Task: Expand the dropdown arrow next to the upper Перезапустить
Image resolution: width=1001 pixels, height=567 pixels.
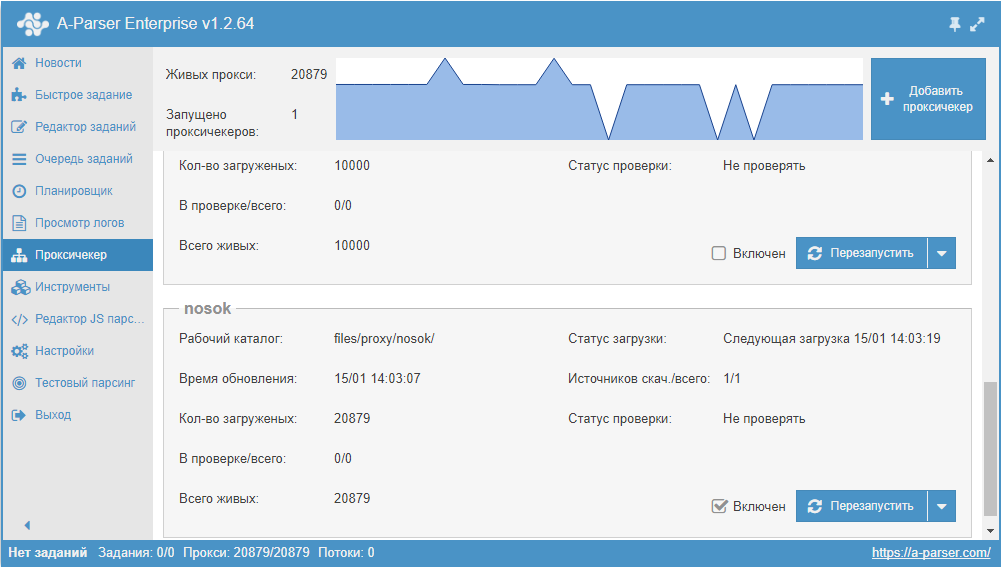Action: click(942, 253)
